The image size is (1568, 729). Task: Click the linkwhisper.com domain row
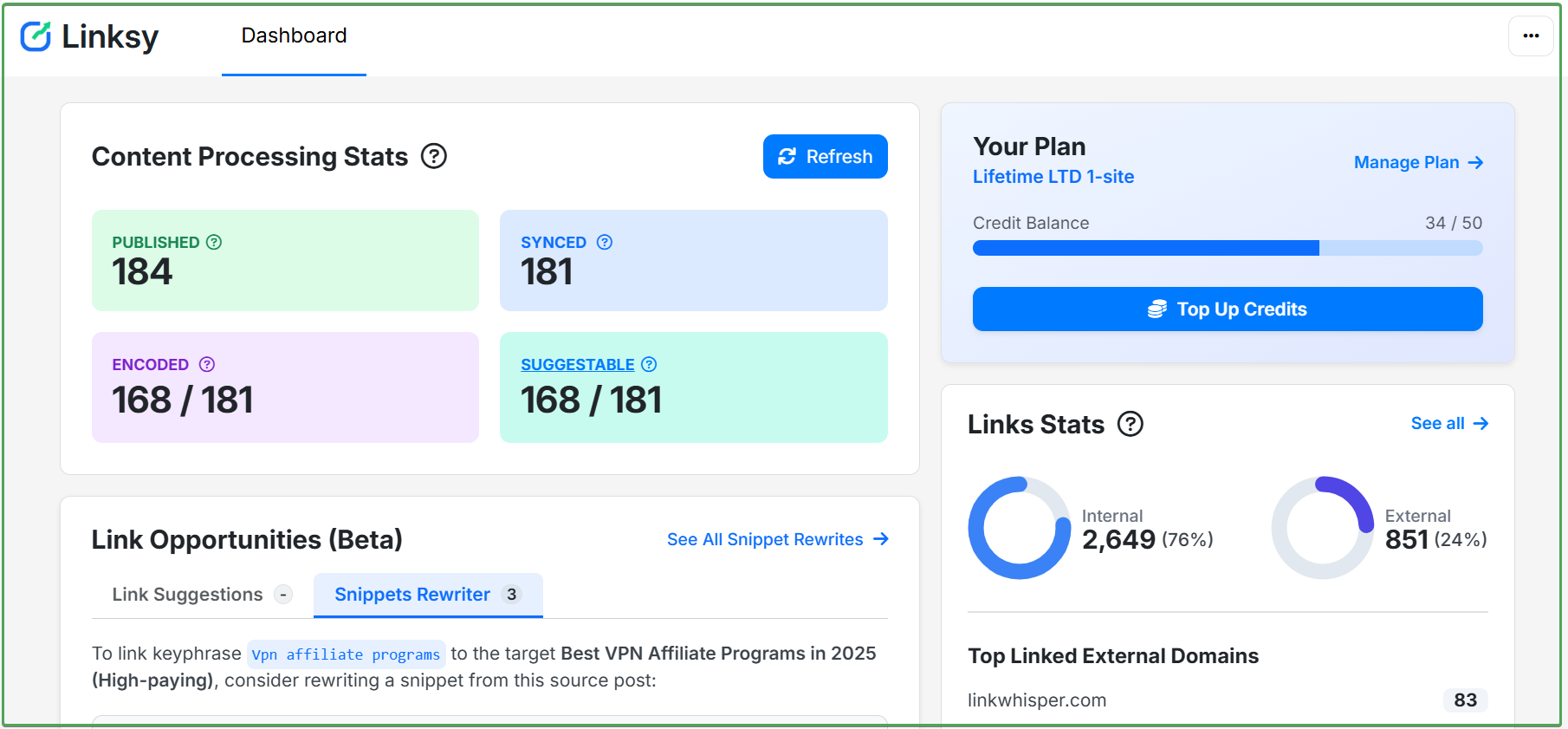coord(1228,700)
